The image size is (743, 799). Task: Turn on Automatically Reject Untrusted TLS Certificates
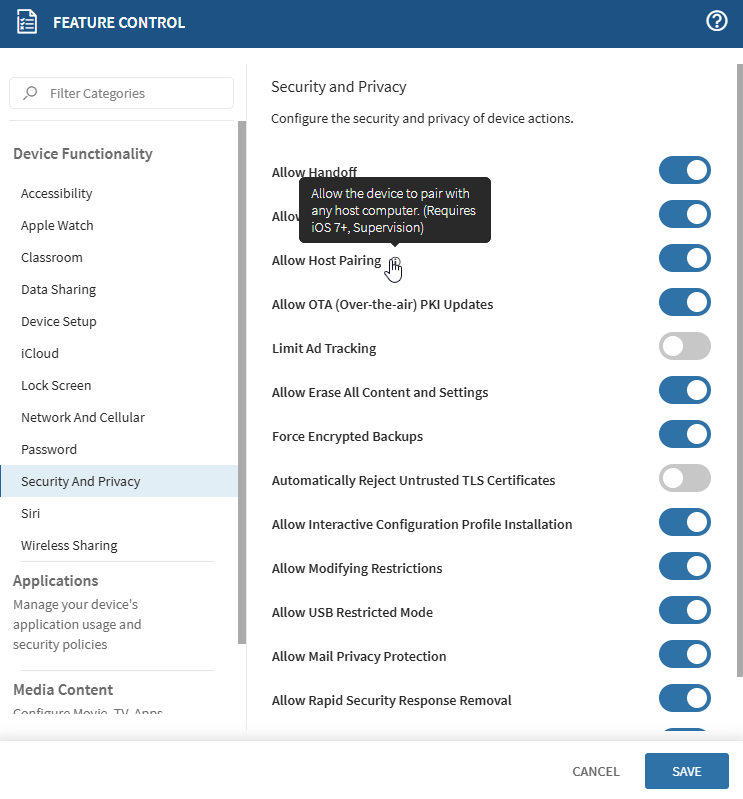pos(684,479)
